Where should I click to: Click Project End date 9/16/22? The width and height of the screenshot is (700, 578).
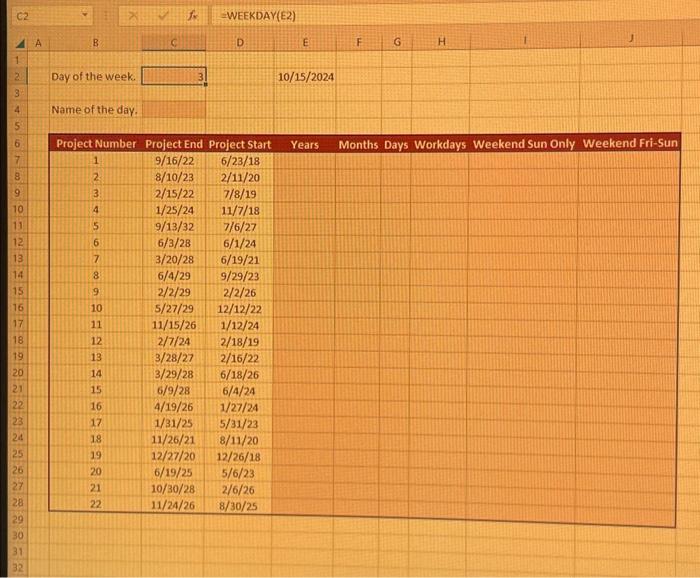174,161
